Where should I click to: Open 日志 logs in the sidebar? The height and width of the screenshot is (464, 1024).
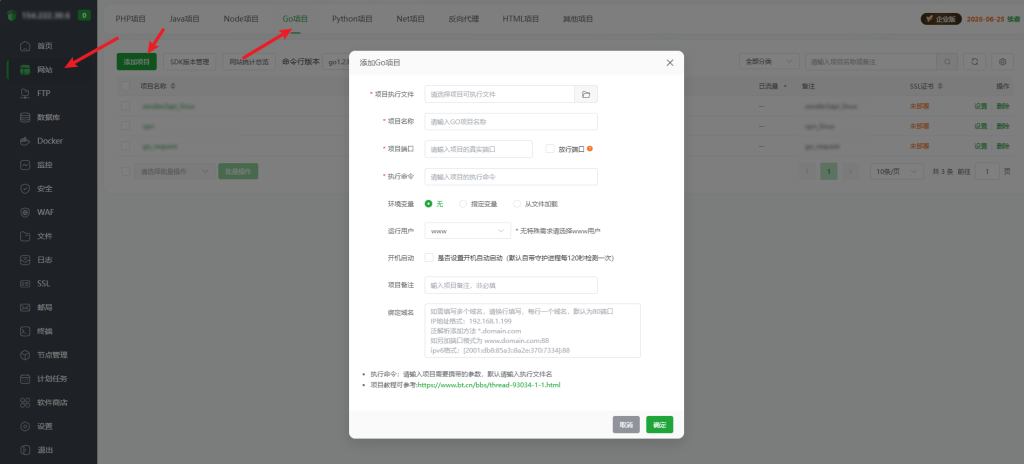pyautogui.click(x=44, y=259)
